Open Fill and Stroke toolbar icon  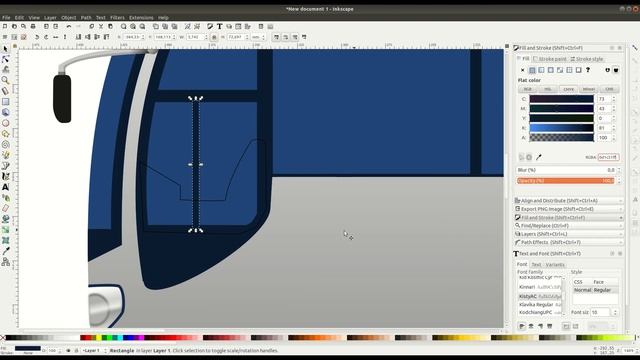(x=210, y=27)
